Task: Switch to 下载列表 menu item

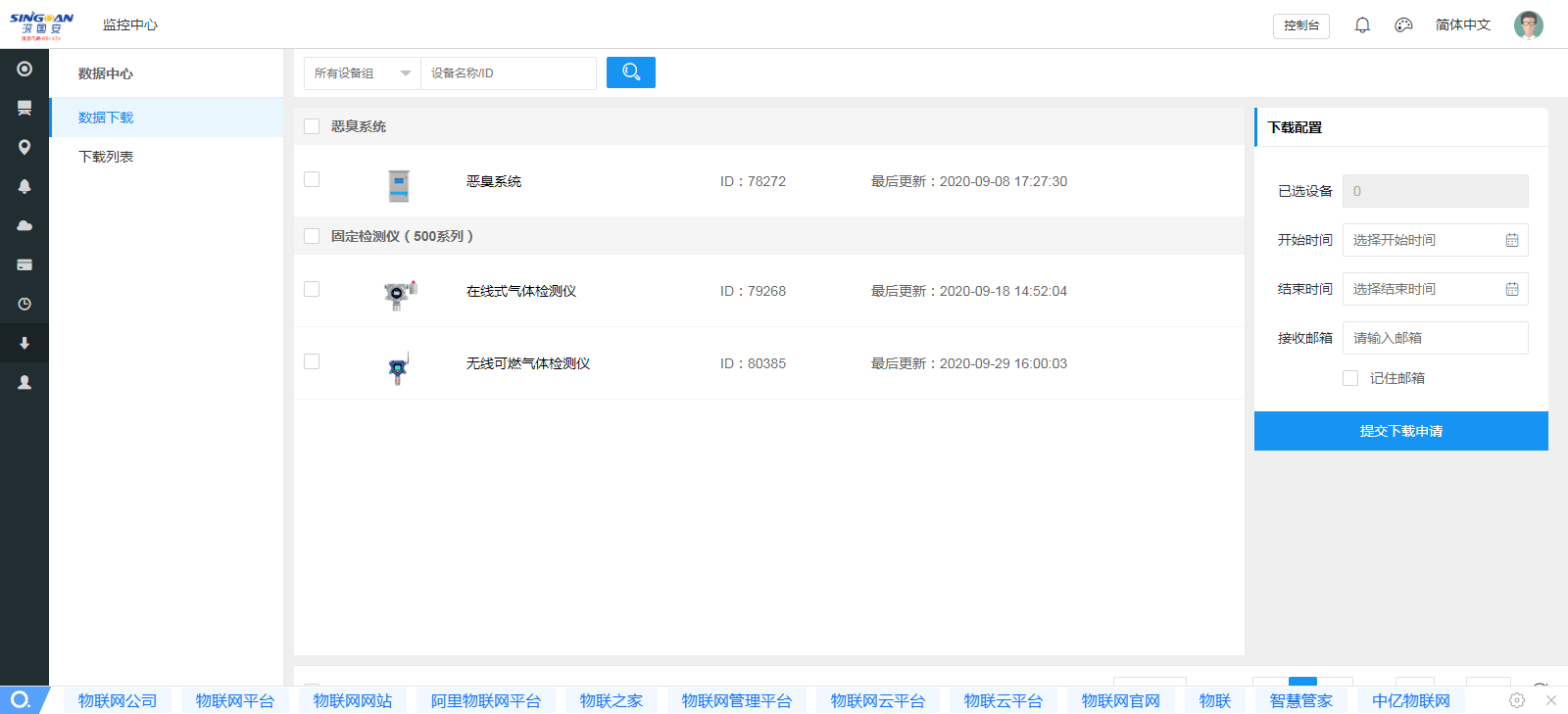Action: pos(106,157)
